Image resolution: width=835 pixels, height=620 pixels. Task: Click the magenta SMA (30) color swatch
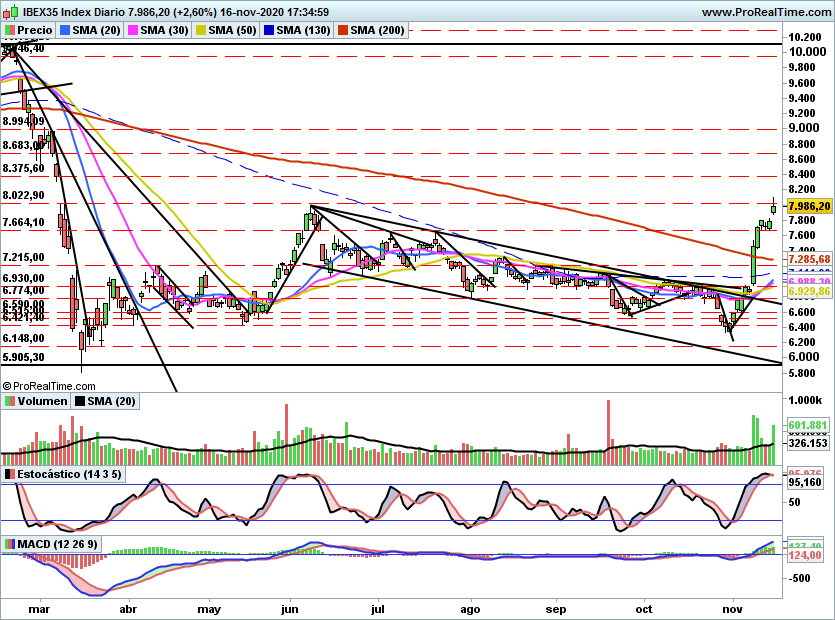(x=134, y=30)
